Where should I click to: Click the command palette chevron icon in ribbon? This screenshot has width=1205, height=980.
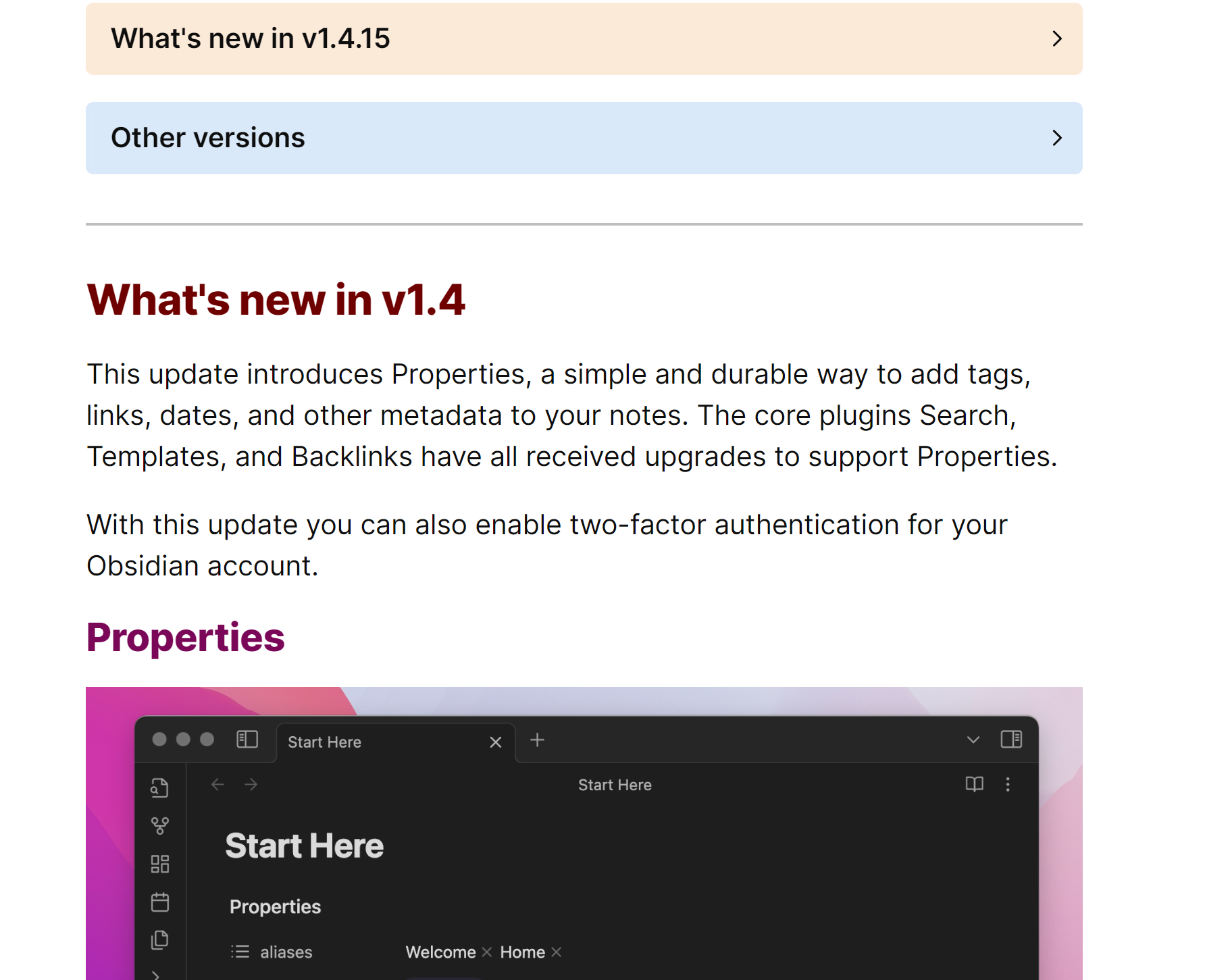click(x=157, y=975)
